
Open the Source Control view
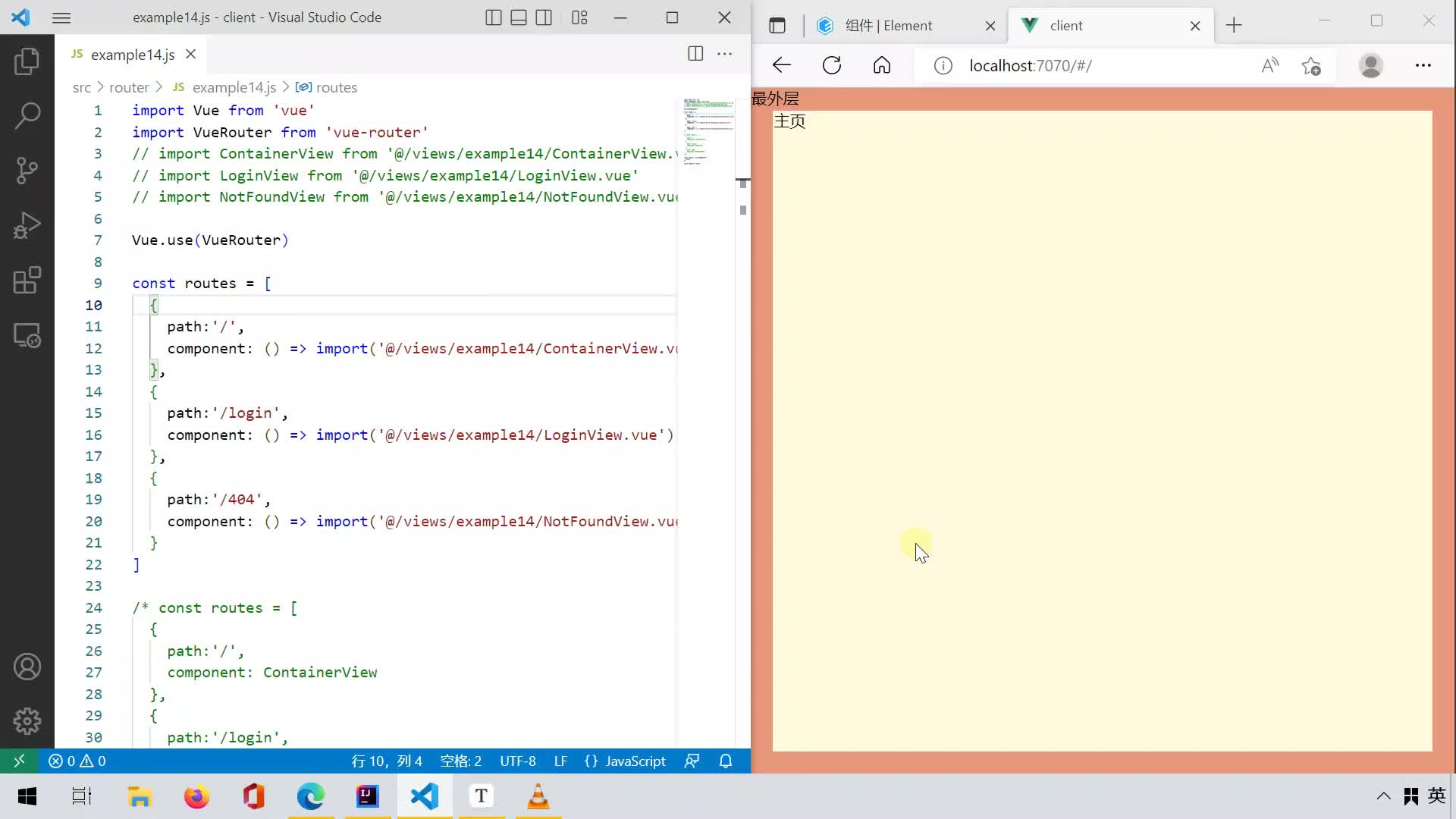pyautogui.click(x=27, y=171)
